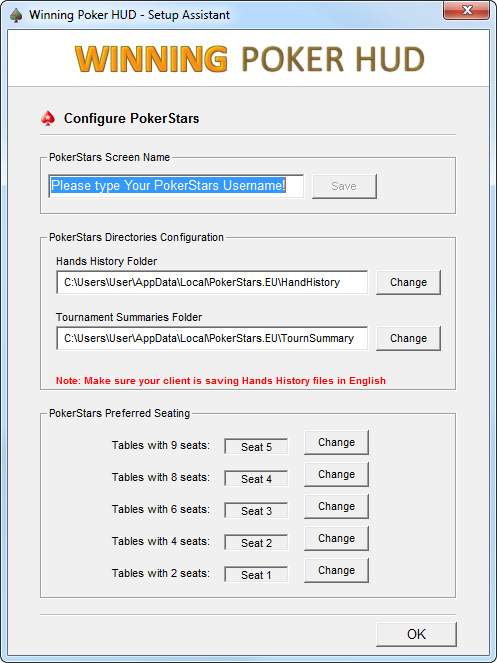Viewport: 497px width, 663px height.
Task: Click the 'Tournament Summaries Folder' label
Action: 129,317
